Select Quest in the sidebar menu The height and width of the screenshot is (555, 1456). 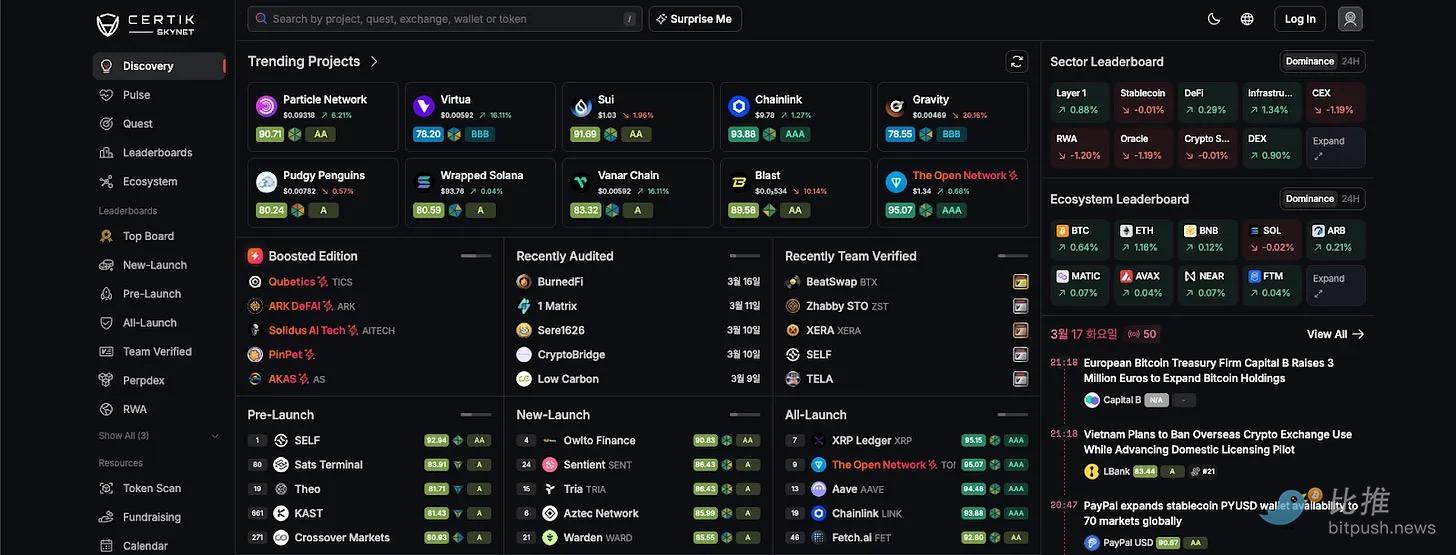click(x=137, y=124)
